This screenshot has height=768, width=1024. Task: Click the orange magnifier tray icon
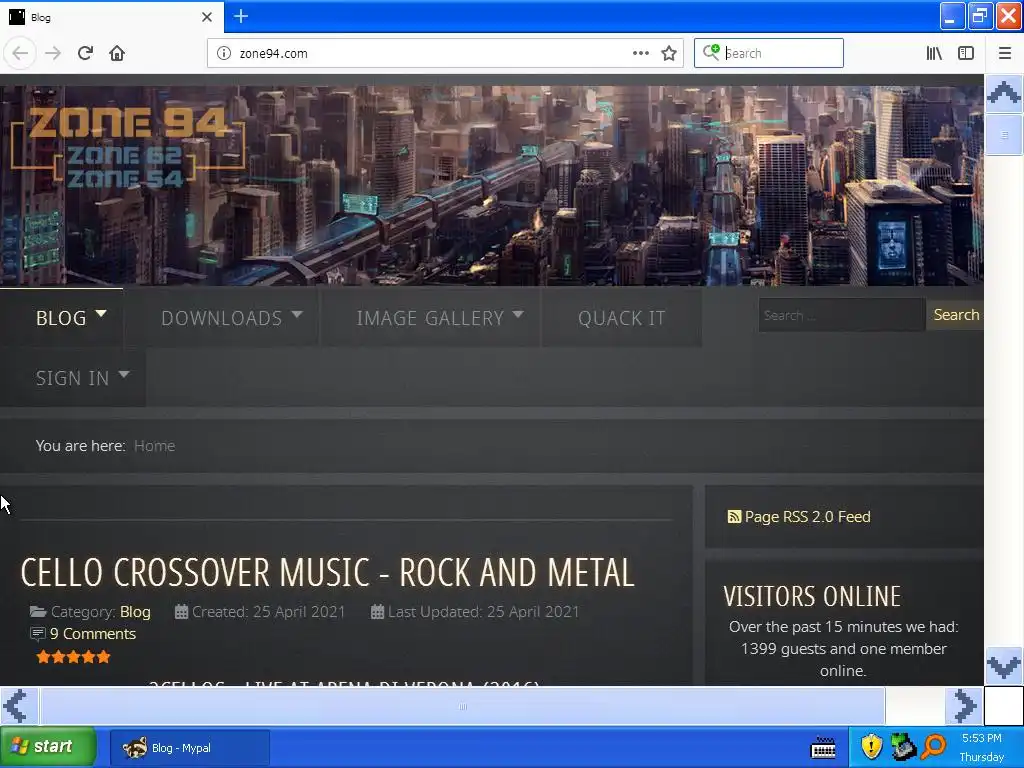(x=934, y=747)
